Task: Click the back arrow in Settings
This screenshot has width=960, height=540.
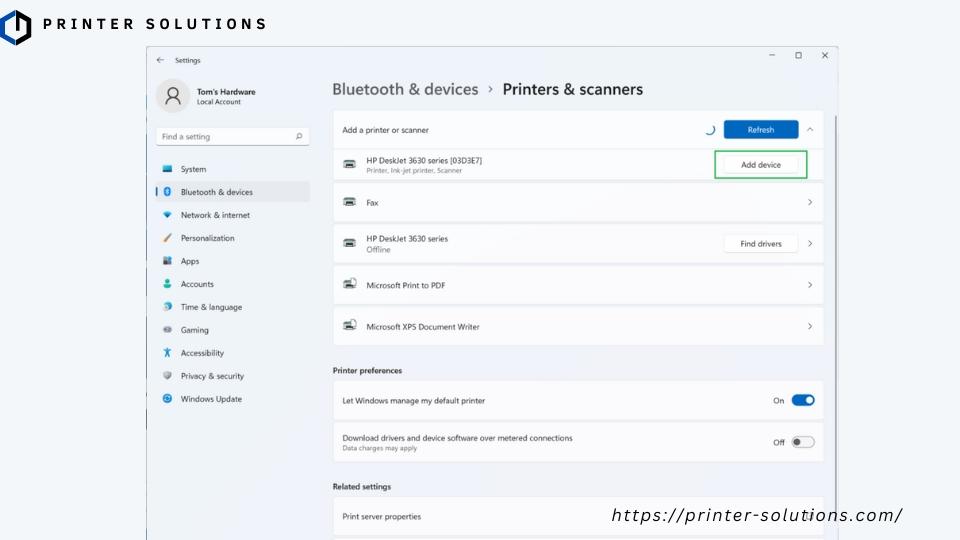Action: tap(161, 60)
